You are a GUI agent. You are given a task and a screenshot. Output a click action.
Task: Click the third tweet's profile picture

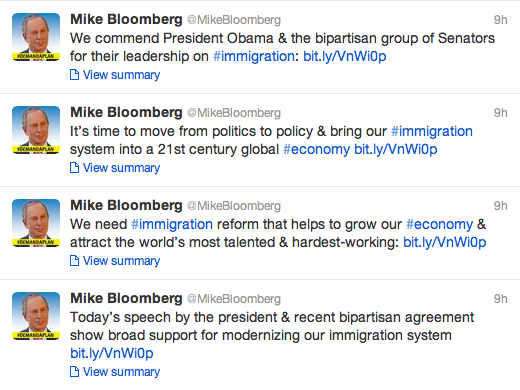tap(36, 223)
